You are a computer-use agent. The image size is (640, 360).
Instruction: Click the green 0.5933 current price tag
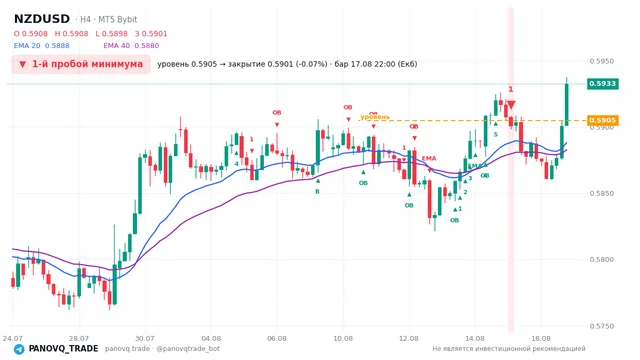point(602,84)
